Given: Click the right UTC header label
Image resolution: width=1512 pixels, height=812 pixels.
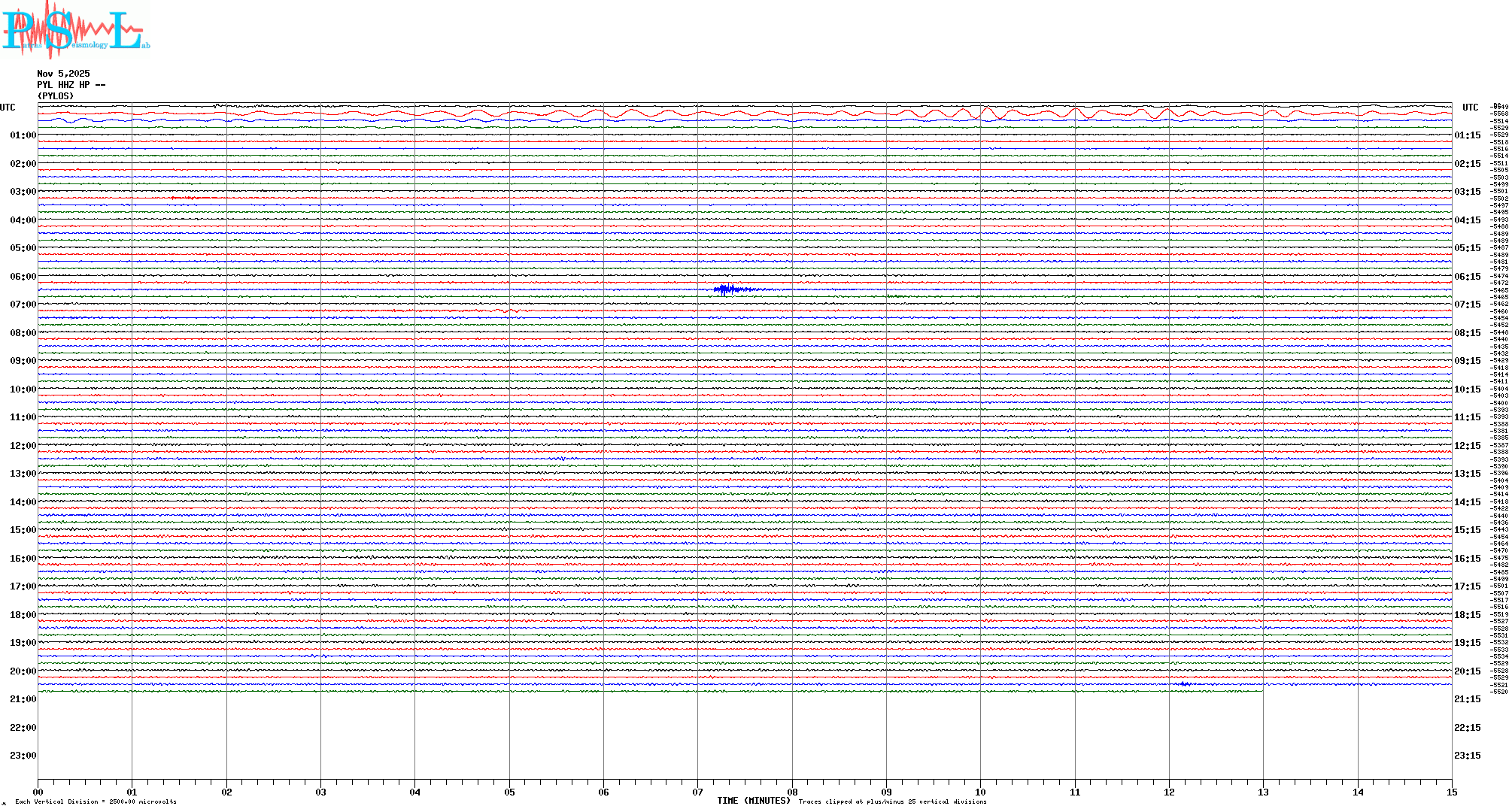Looking at the screenshot, I should click(x=1470, y=108).
